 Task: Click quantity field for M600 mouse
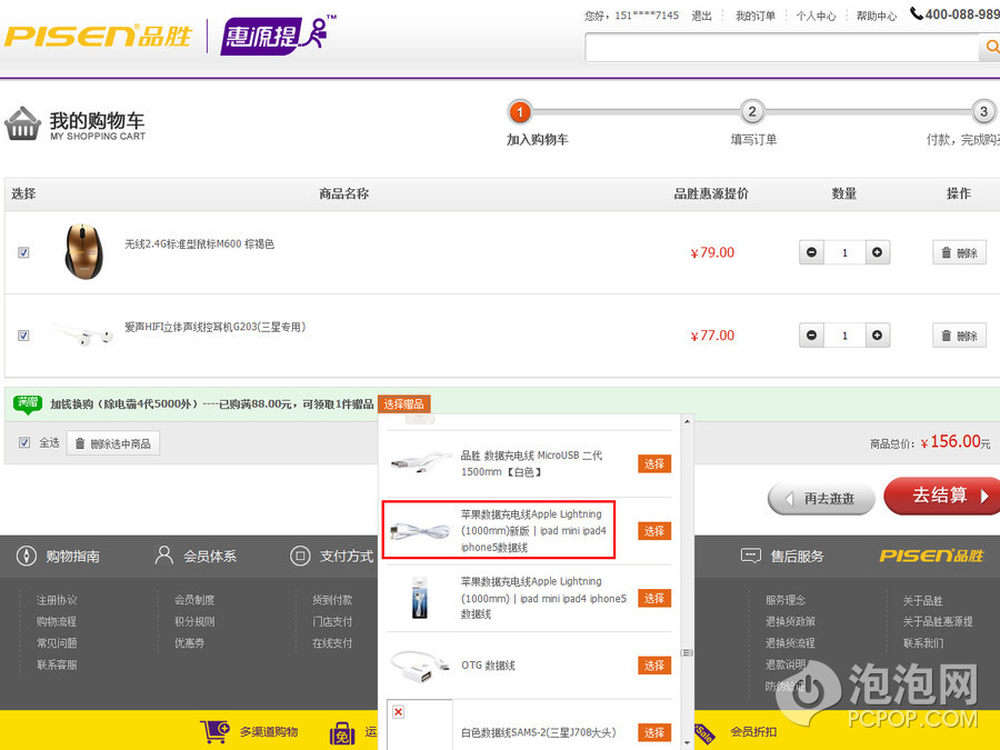pyautogui.click(x=844, y=253)
